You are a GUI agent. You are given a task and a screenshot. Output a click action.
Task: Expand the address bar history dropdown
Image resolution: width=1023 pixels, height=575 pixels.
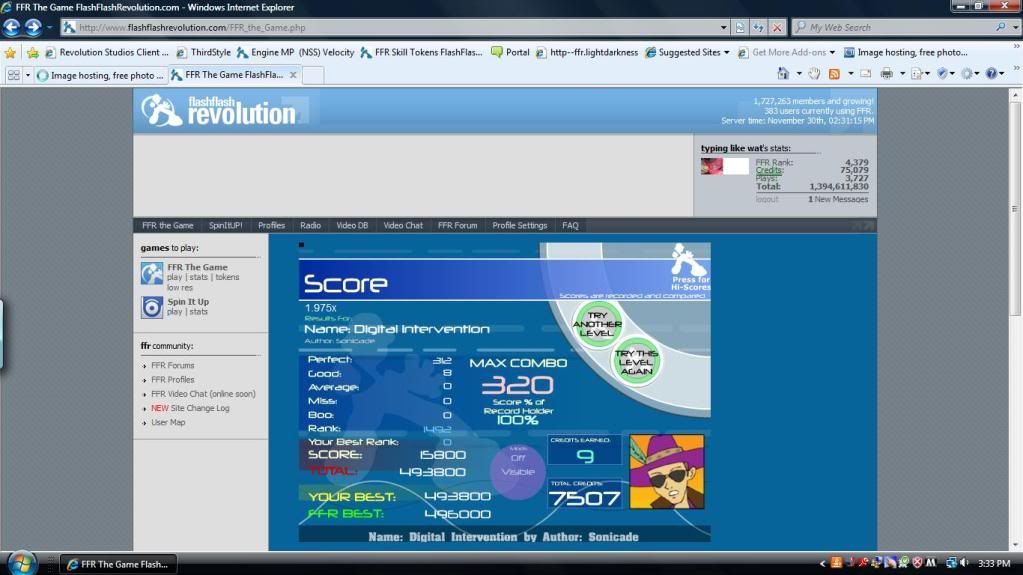tap(724, 27)
